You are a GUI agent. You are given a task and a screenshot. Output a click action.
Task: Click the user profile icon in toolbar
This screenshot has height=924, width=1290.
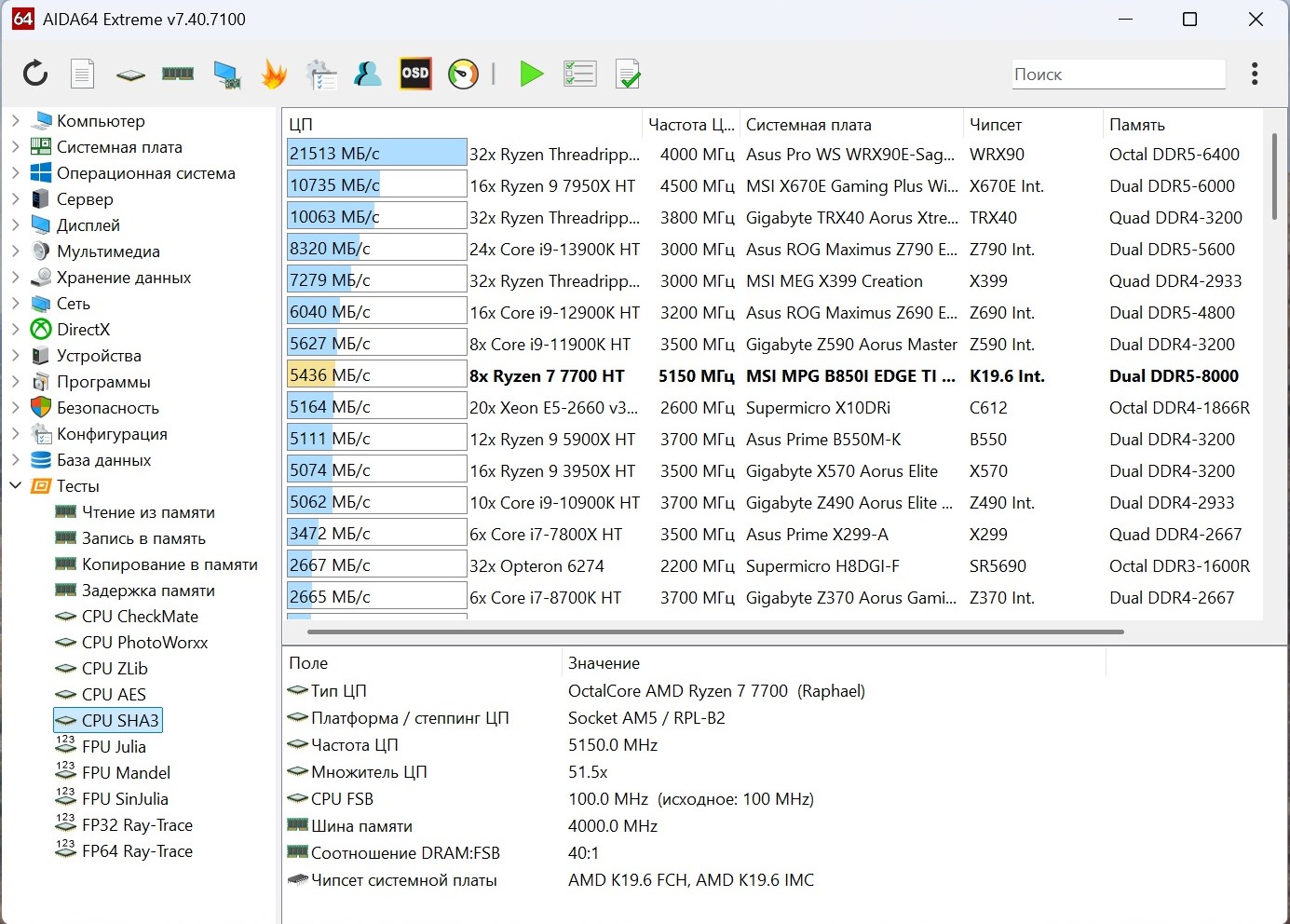[368, 74]
